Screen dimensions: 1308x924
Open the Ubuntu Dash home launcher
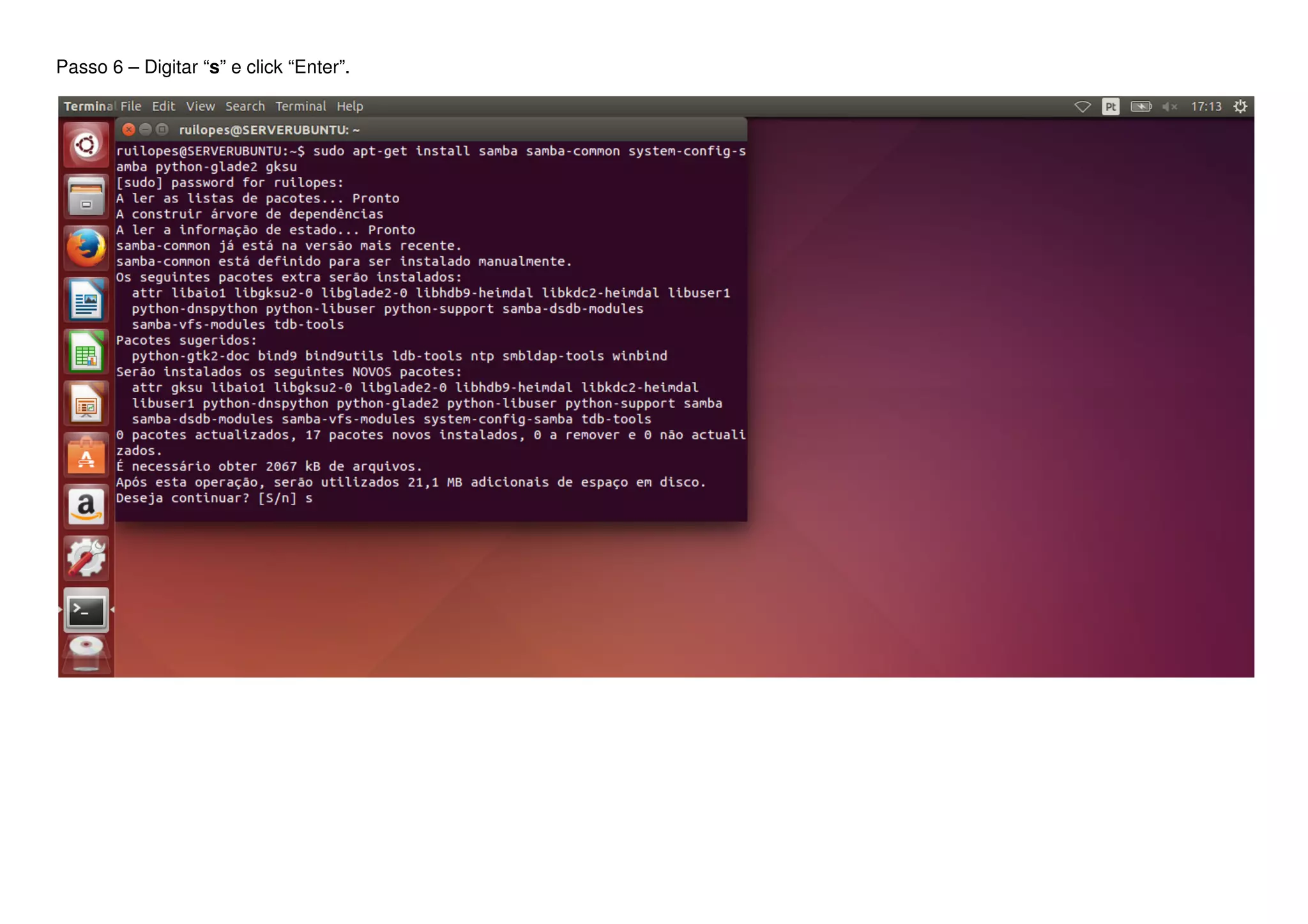[86, 145]
